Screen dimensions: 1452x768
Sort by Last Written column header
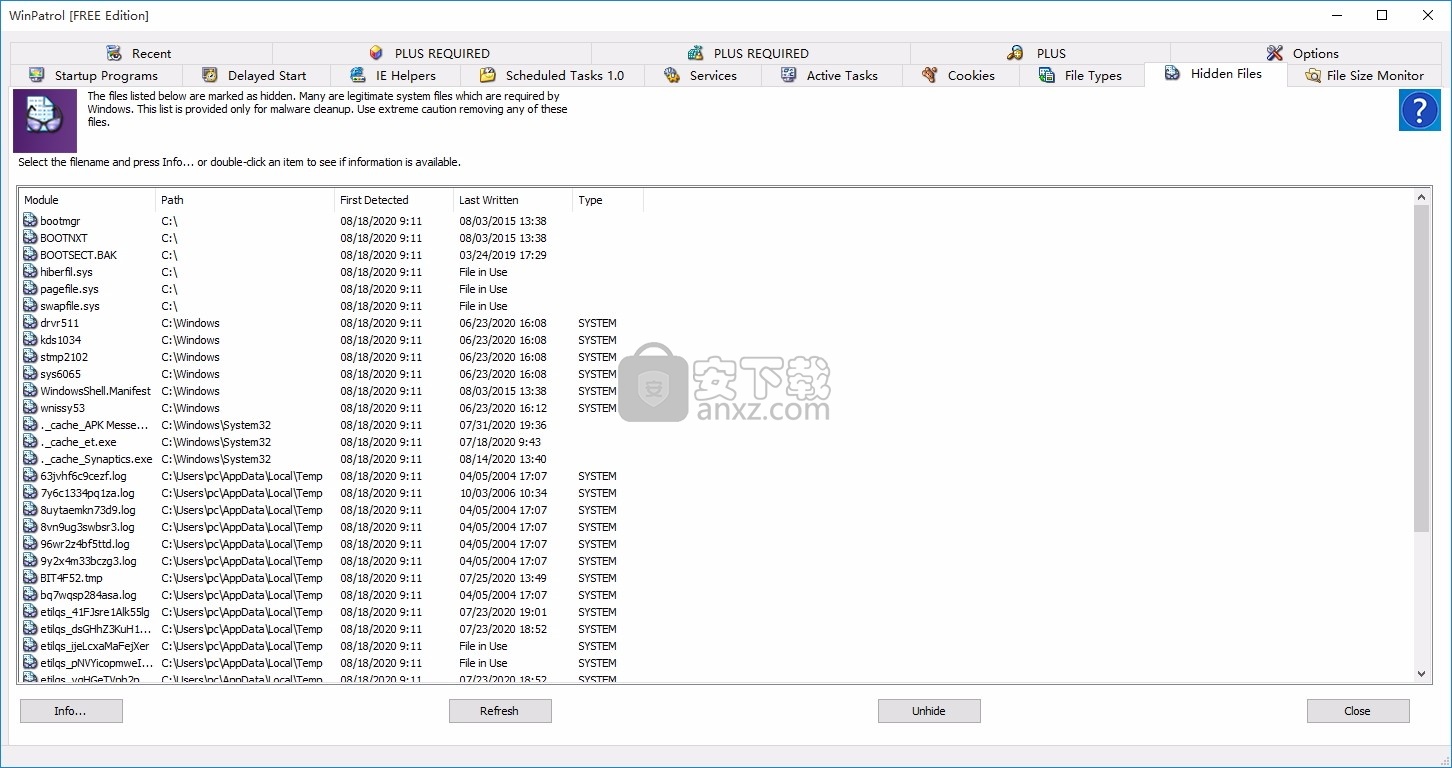513,200
